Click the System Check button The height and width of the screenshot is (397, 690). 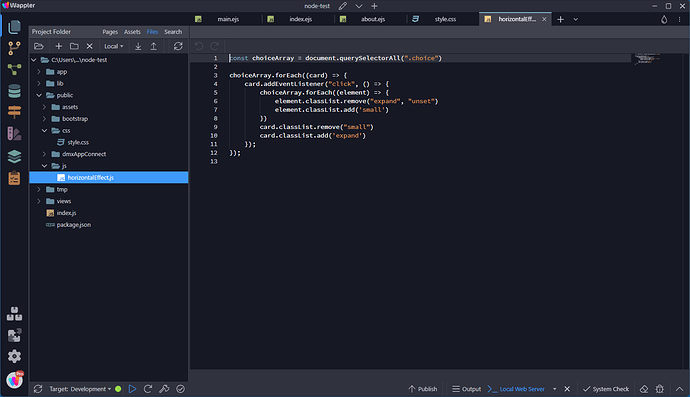(x=606, y=389)
